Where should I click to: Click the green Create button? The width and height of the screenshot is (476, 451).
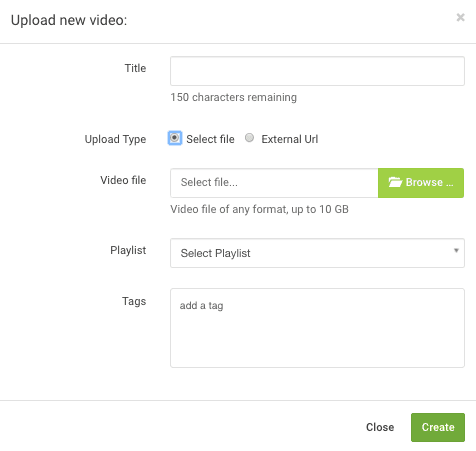(438, 427)
